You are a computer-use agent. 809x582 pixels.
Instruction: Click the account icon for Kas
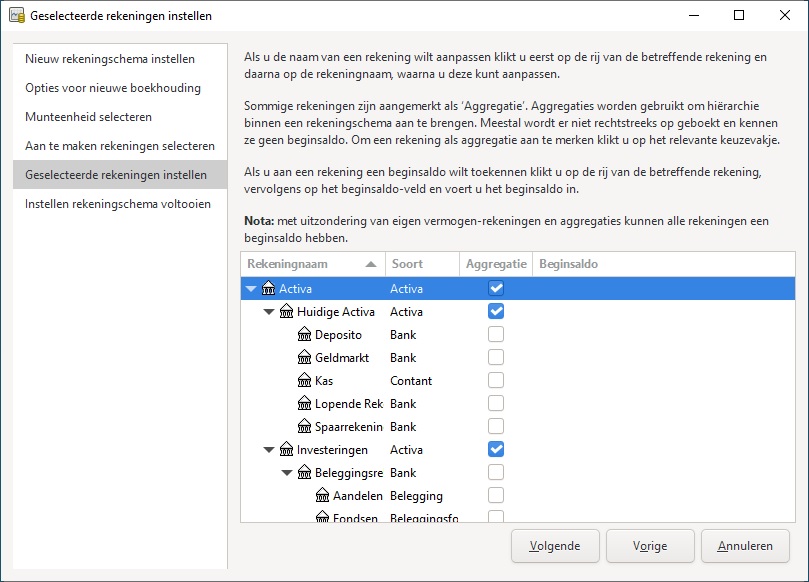click(x=305, y=381)
